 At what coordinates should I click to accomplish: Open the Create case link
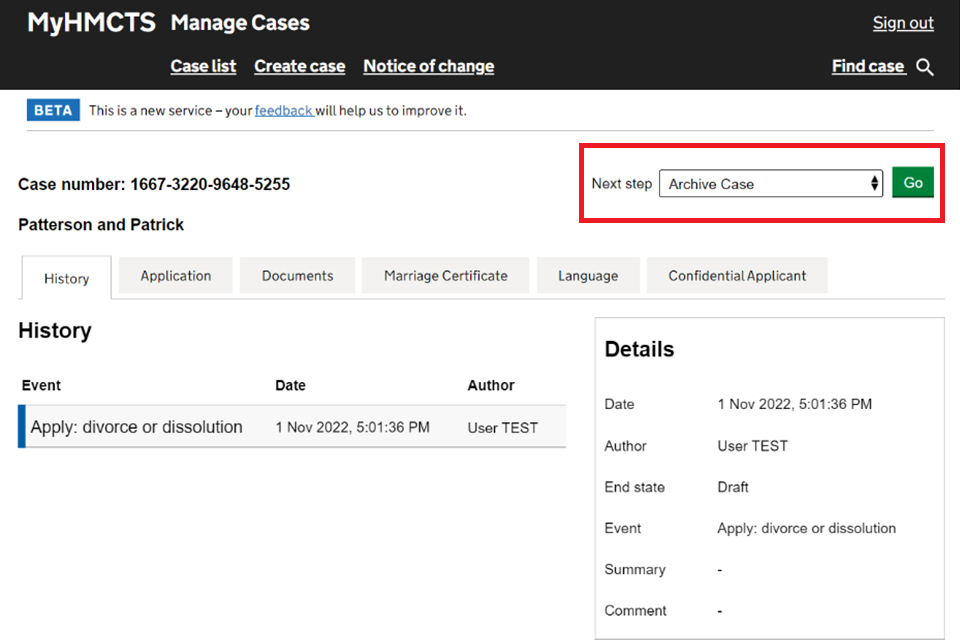click(x=299, y=66)
